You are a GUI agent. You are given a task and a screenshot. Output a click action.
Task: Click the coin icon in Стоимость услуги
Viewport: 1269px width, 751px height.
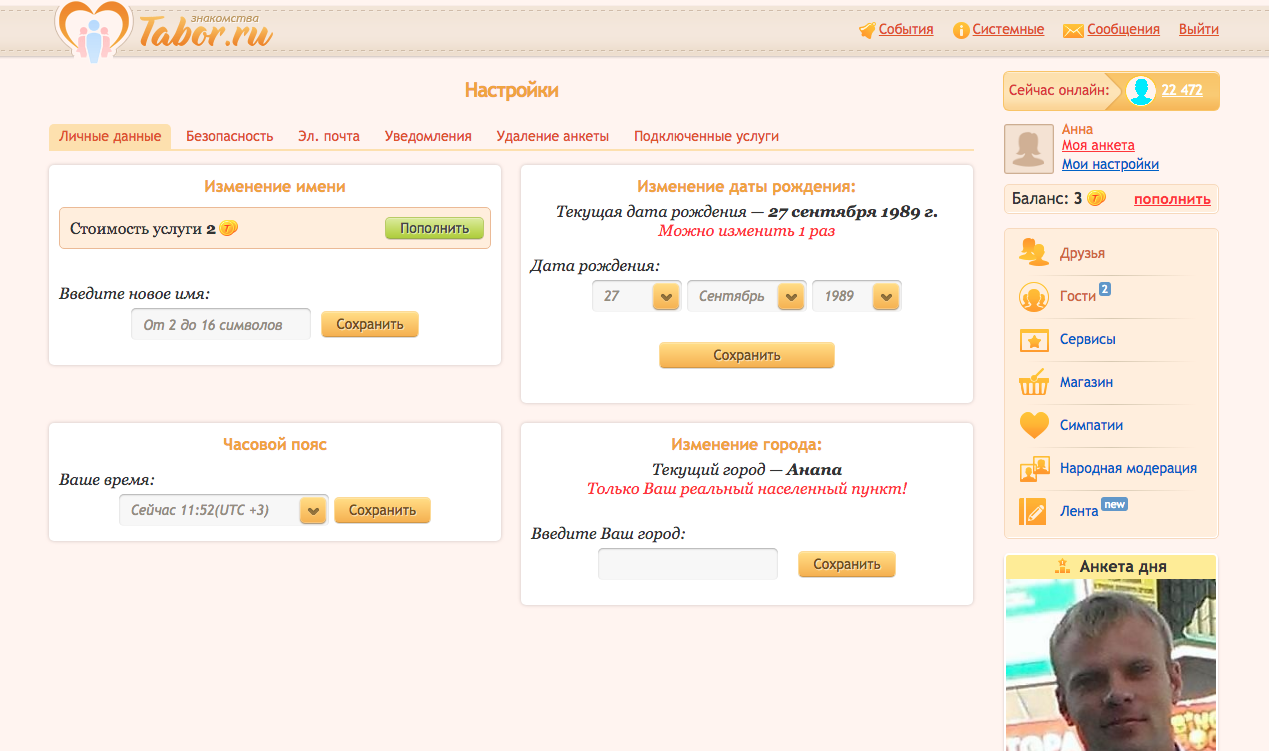pyautogui.click(x=228, y=229)
